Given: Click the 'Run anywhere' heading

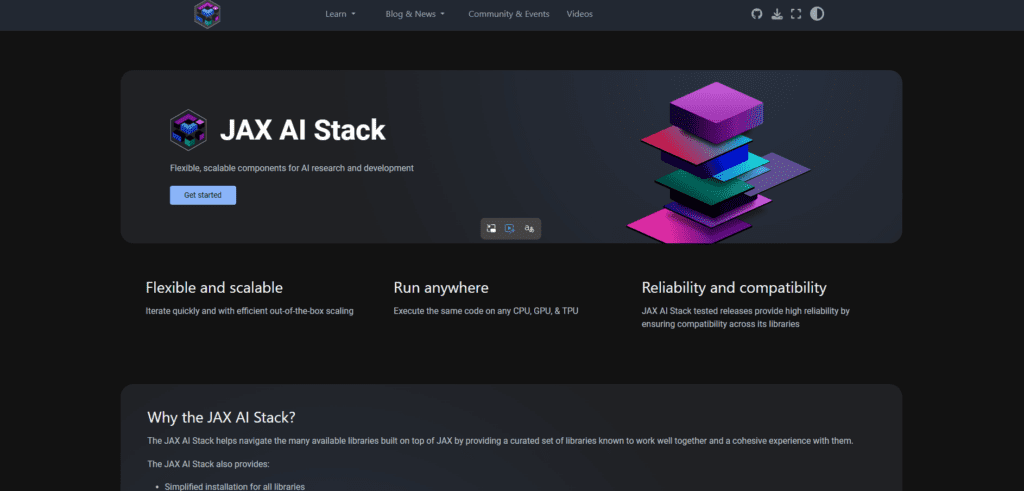Looking at the screenshot, I should [x=441, y=287].
